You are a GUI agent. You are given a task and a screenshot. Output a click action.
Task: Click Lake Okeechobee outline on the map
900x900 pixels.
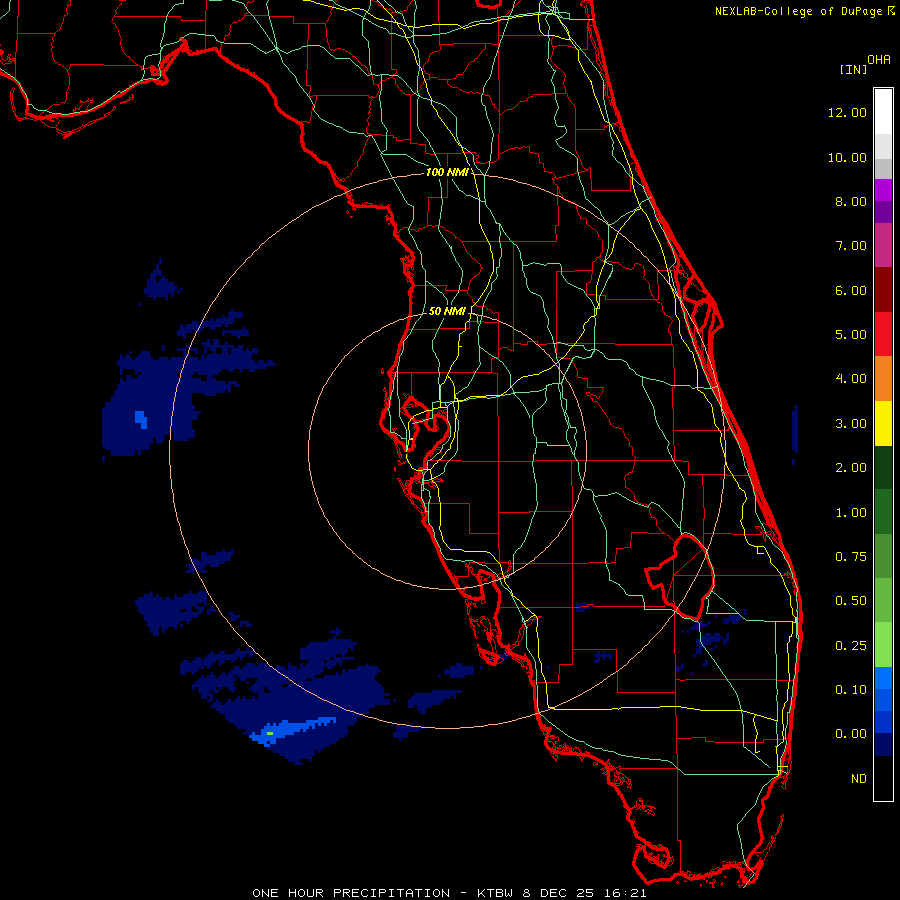pyautogui.click(x=680, y=576)
